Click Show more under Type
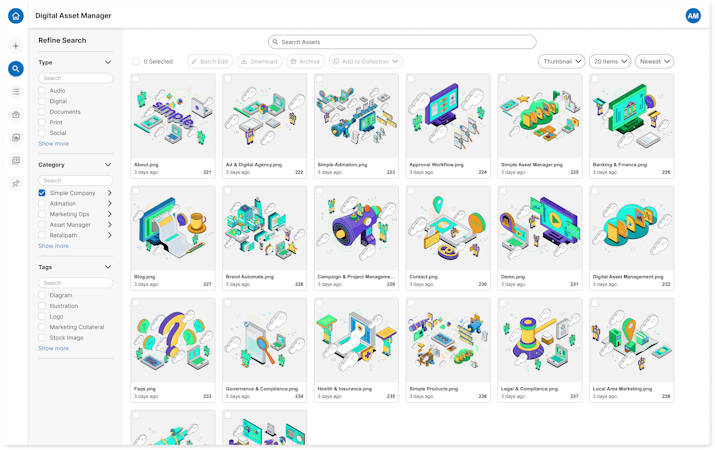This screenshot has height=450, width=715. tap(53, 144)
